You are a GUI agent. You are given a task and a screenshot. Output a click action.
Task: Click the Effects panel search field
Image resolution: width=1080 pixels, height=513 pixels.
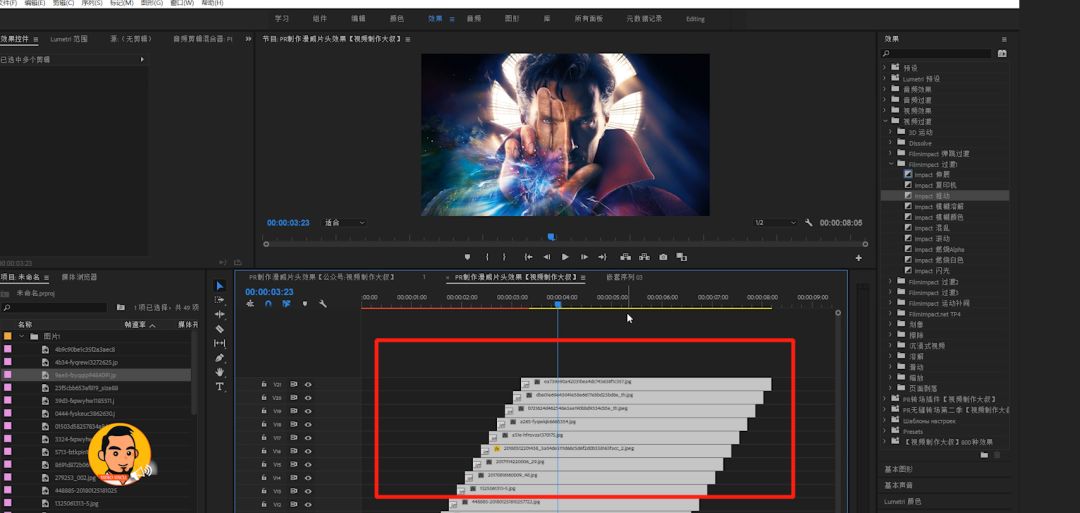(x=937, y=53)
